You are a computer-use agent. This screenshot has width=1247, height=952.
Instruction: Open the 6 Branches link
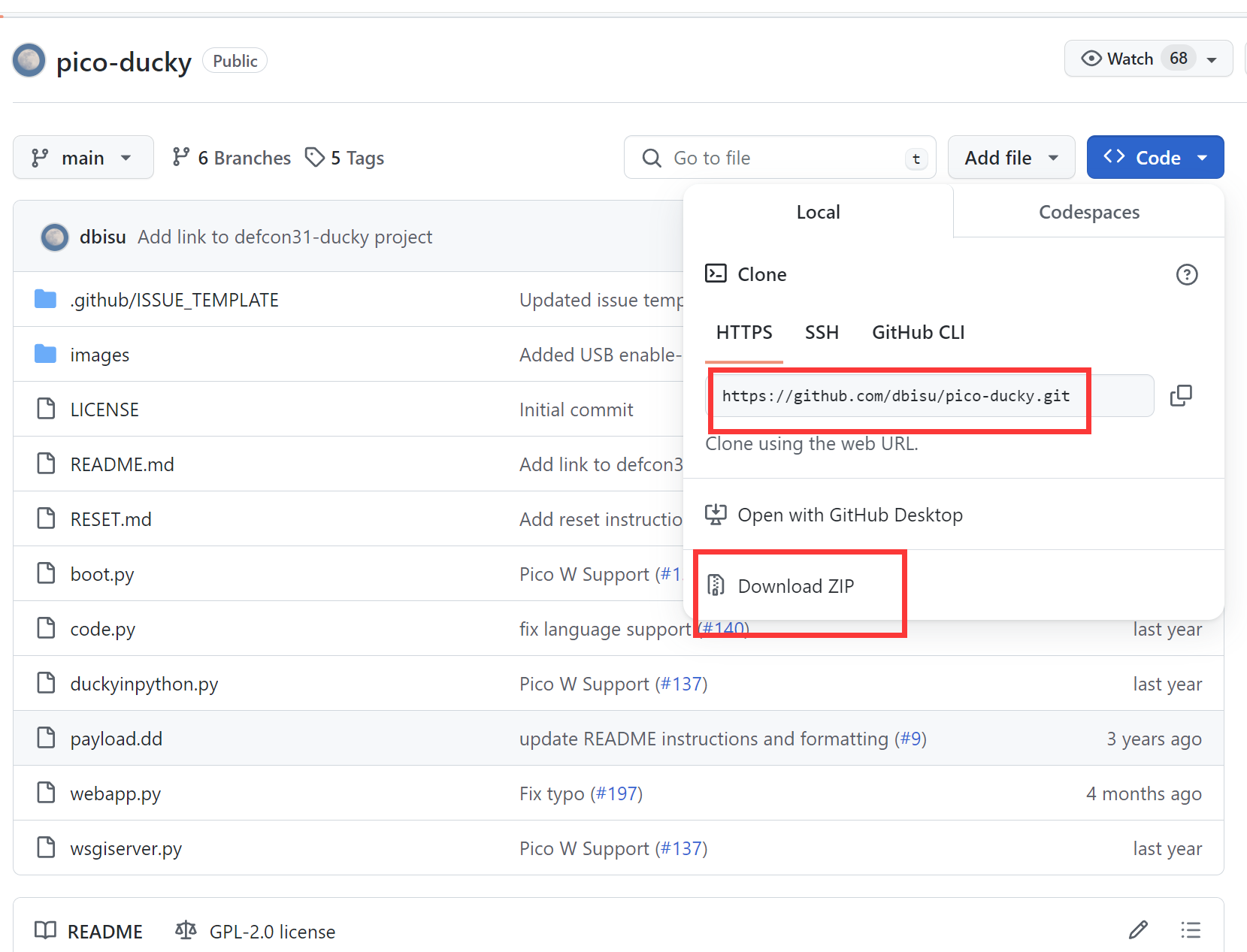point(232,158)
